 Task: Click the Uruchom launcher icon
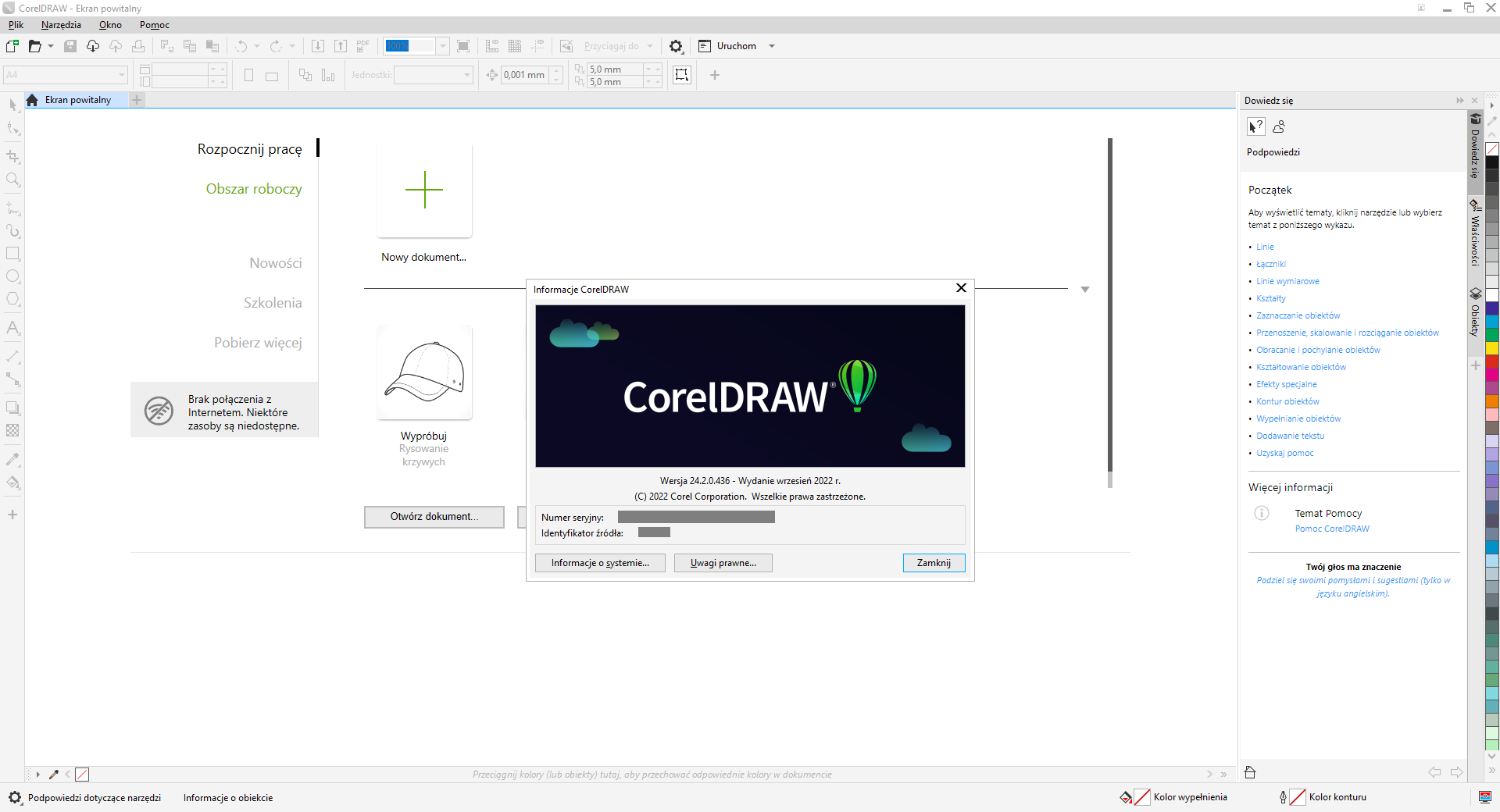pos(704,46)
